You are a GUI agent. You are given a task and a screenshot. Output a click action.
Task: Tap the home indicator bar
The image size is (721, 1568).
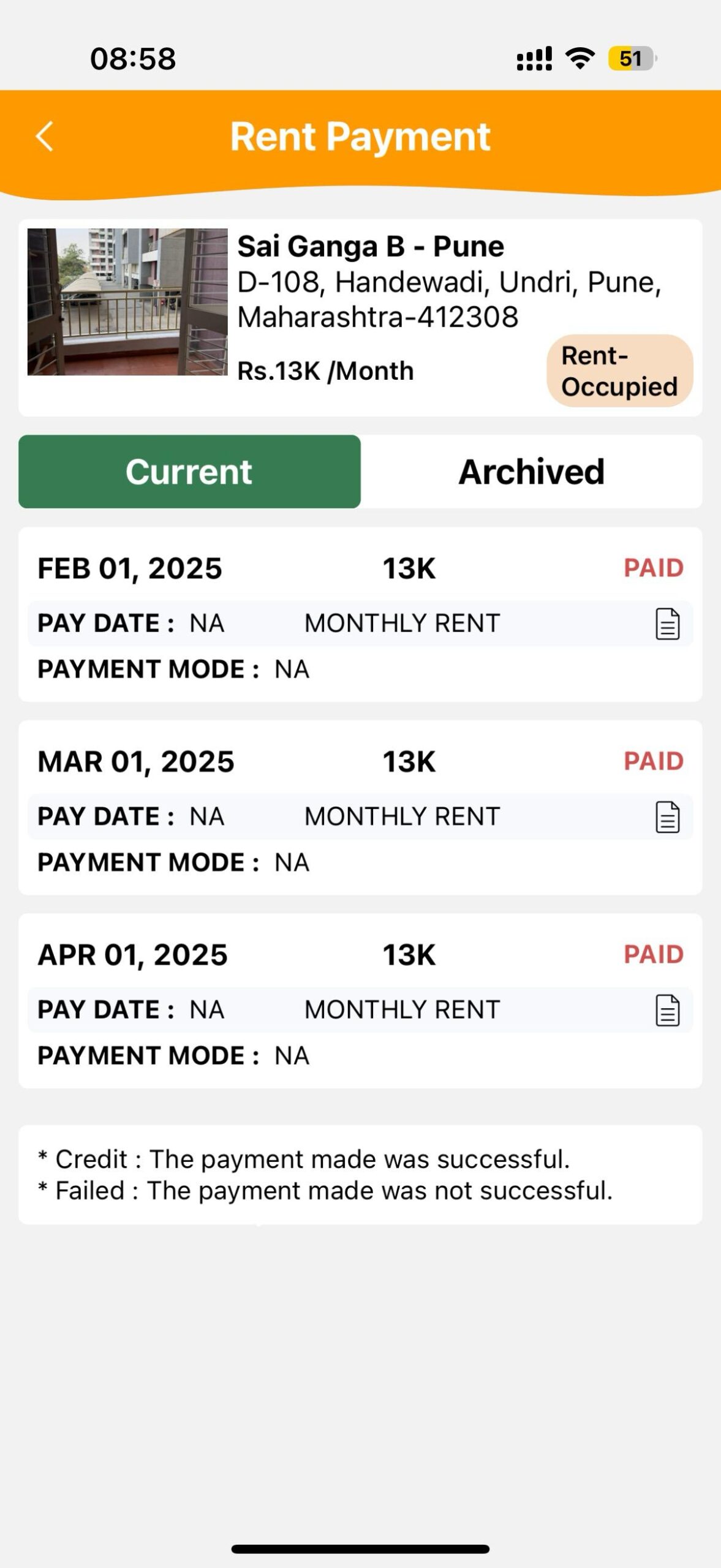click(360, 1549)
